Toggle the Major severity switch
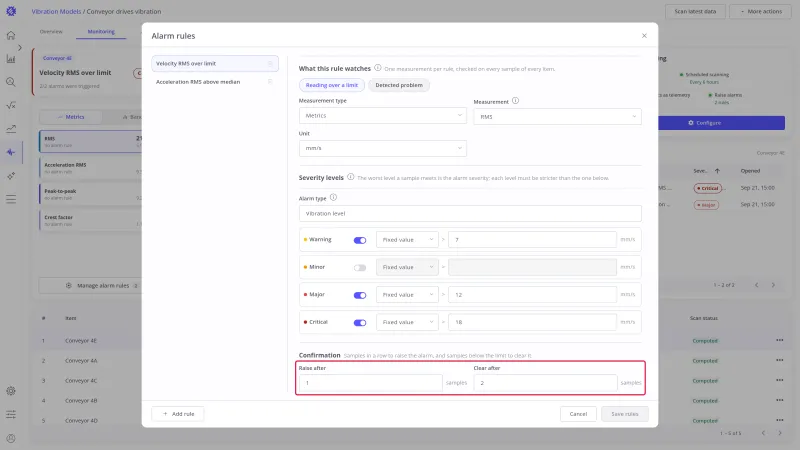The image size is (800, 450). [360, 295]
